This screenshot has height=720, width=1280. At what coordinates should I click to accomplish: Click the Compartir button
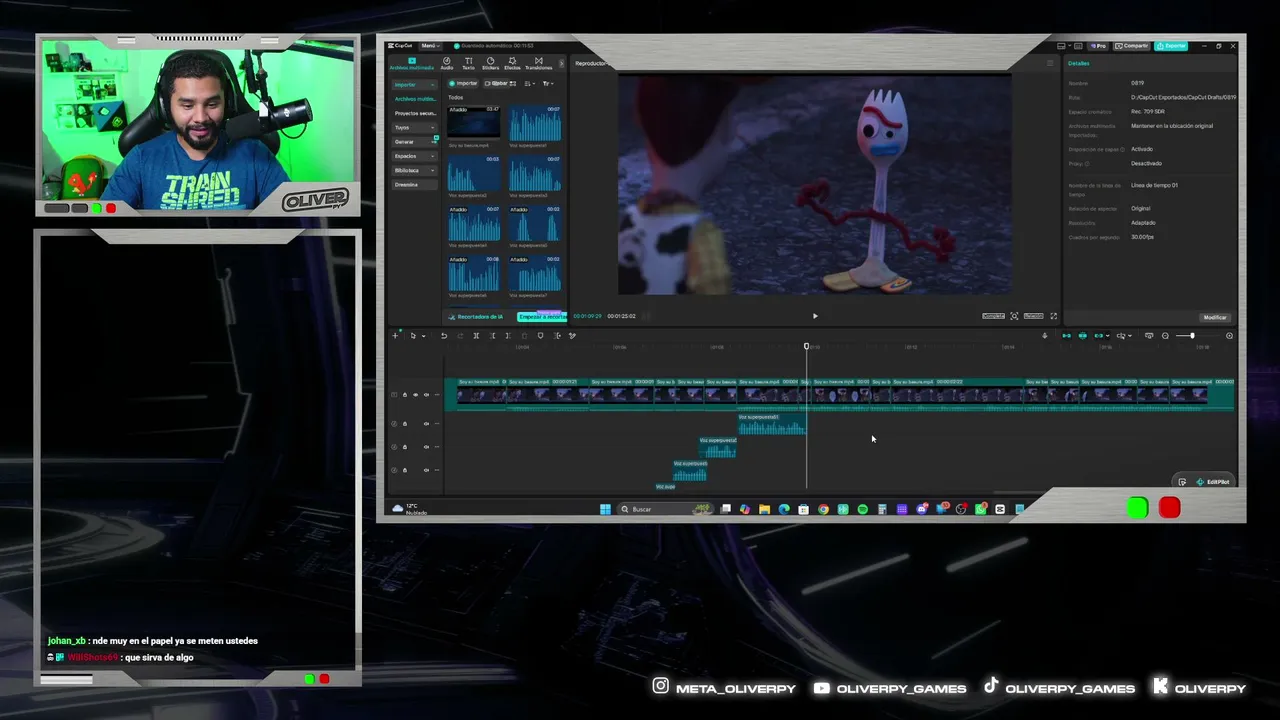[x=1132, y=46]
